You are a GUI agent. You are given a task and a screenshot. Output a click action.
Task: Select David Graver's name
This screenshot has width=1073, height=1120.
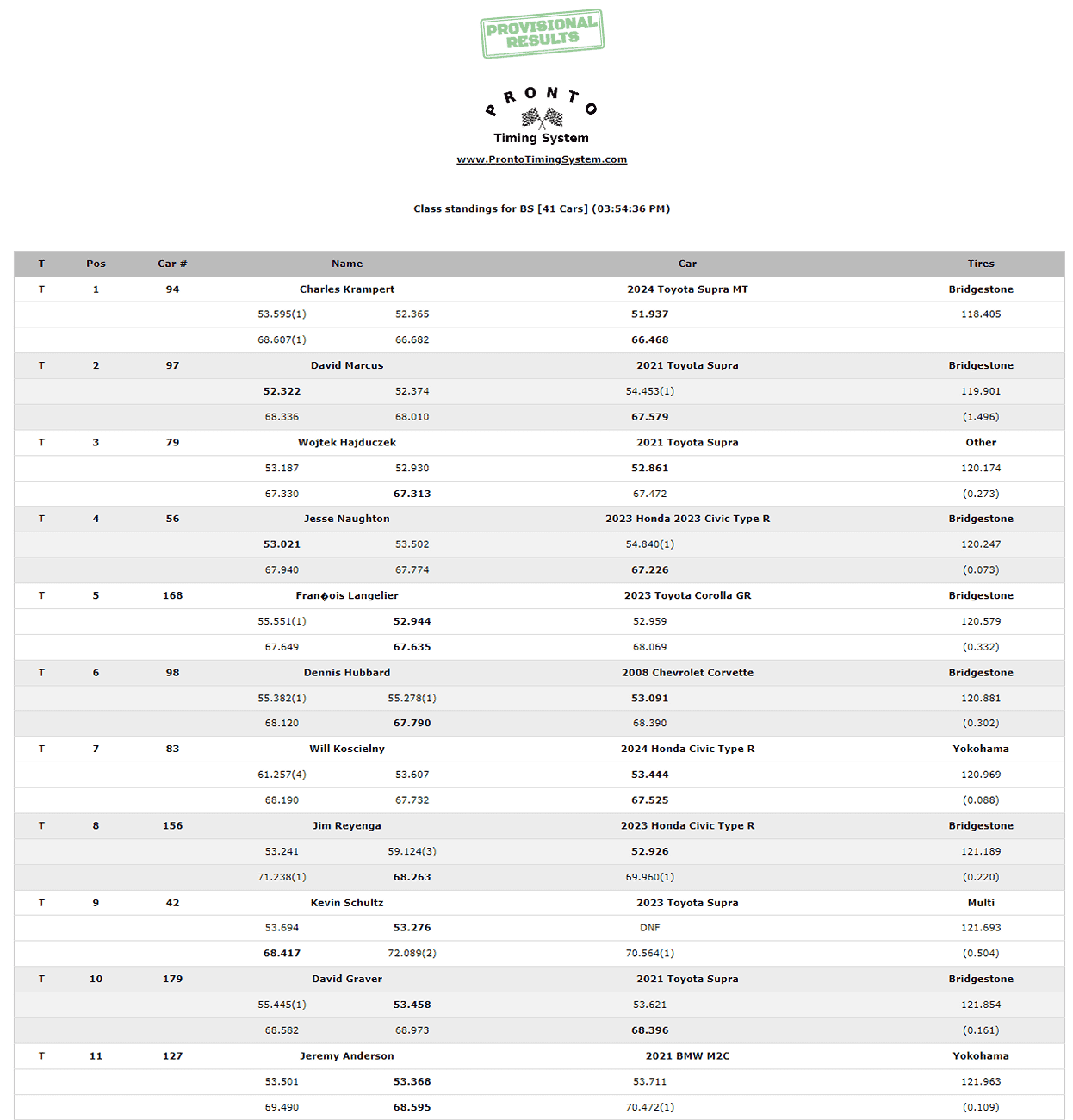click(x=347, y=979)
